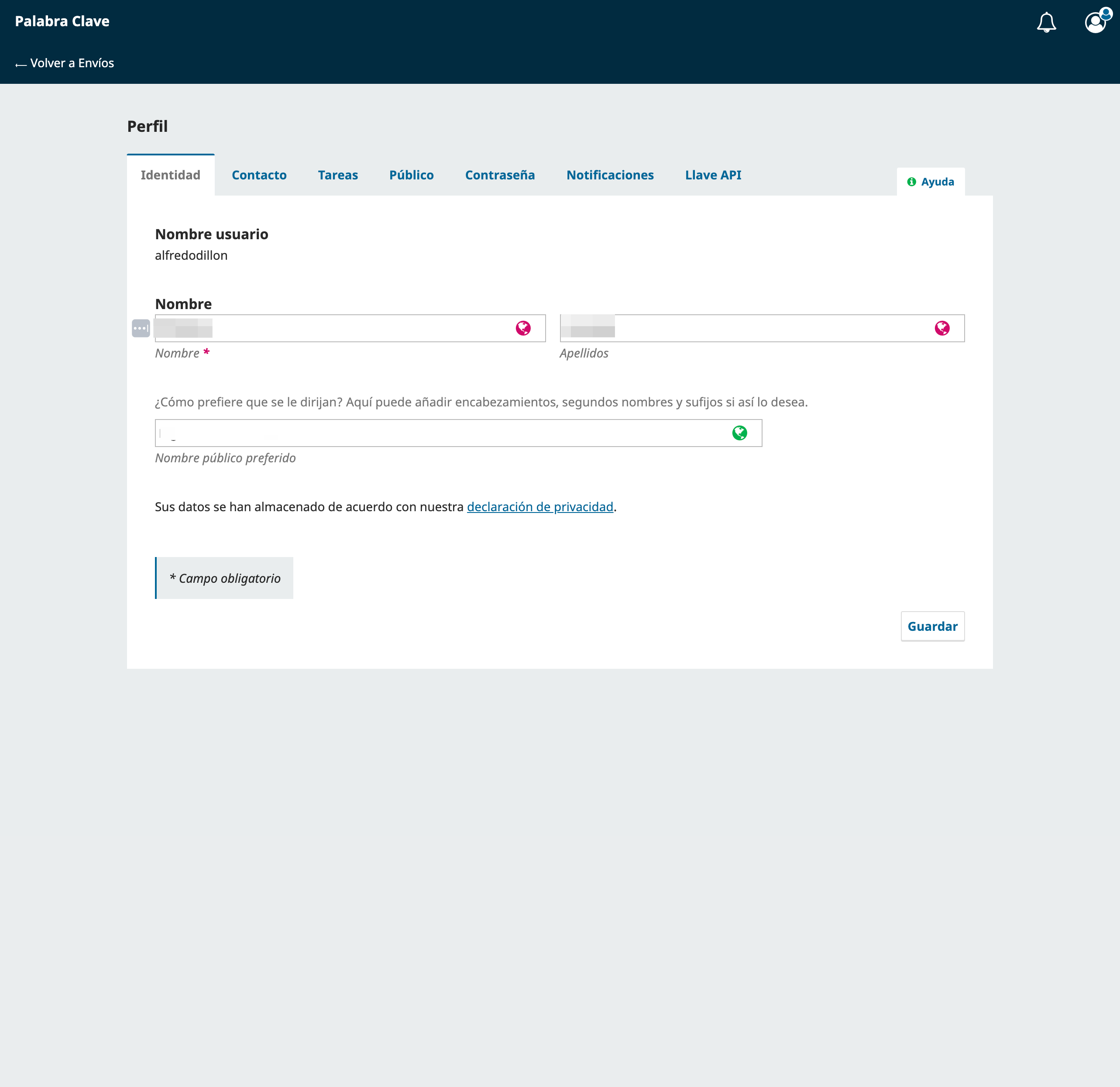
Task: Switch to the Contacto tab
Action: click(x=259, y=175)
